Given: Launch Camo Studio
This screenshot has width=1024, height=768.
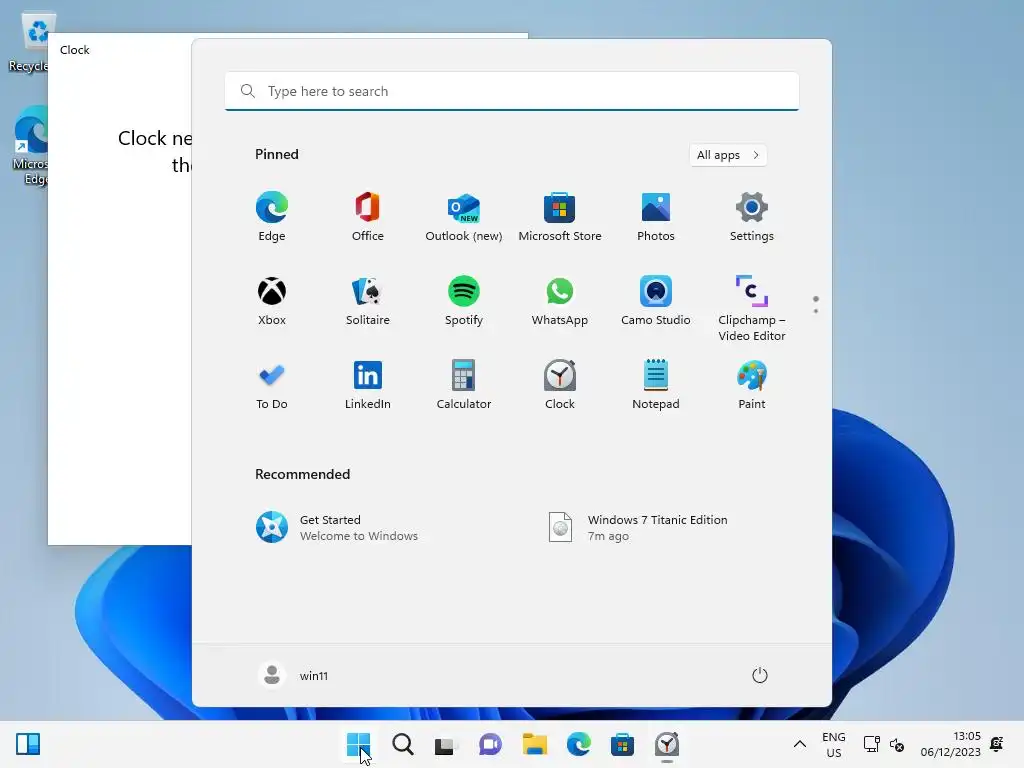Looking at the screenshot, I should (656, 301).
